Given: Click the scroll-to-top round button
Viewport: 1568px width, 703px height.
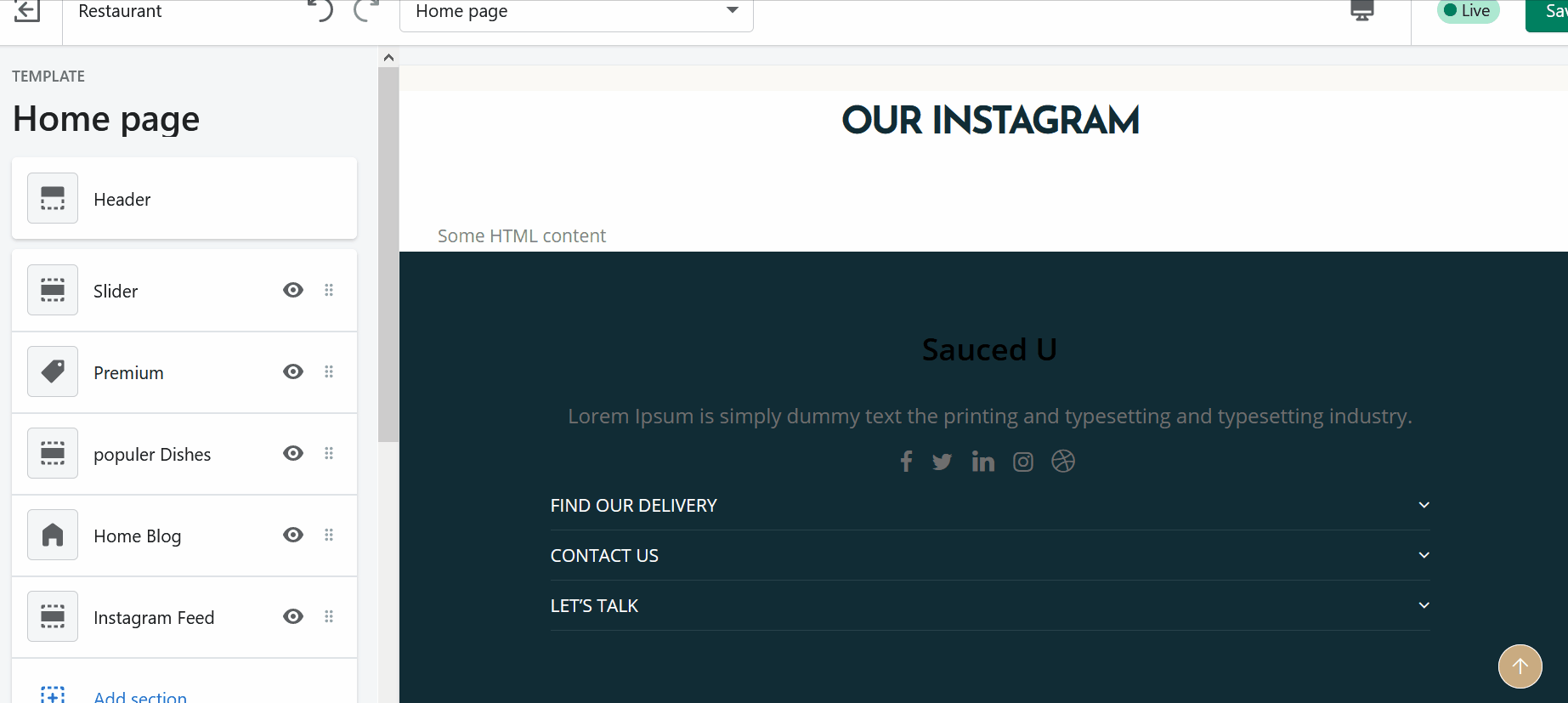Looking at the screenshot, I should [x=1520, y=666].
